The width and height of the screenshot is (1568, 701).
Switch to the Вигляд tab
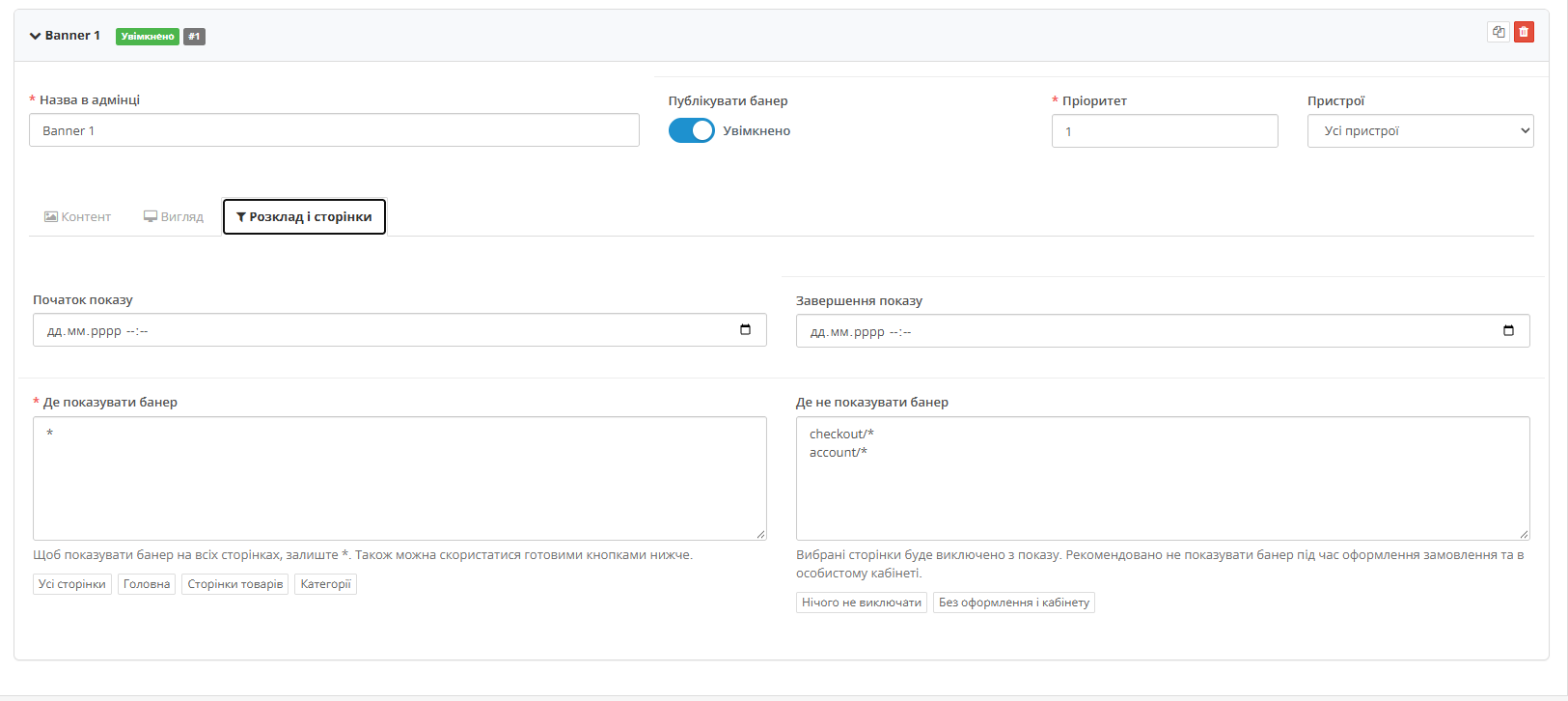coord(174,217)
